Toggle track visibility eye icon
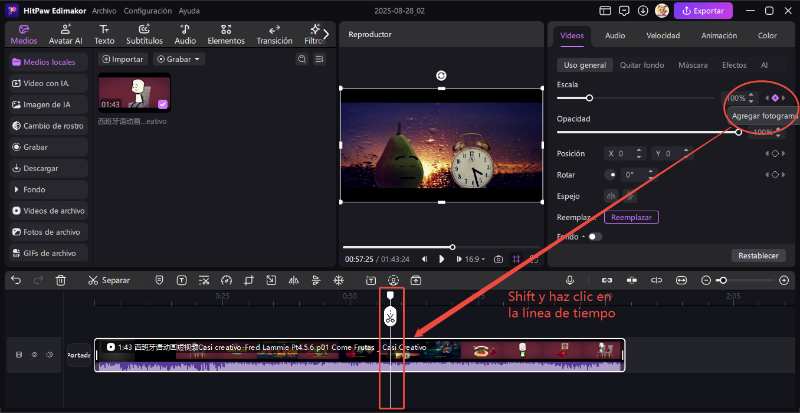Image resolution: width=800 pixels, height=413 pixels. click(33, 355)
